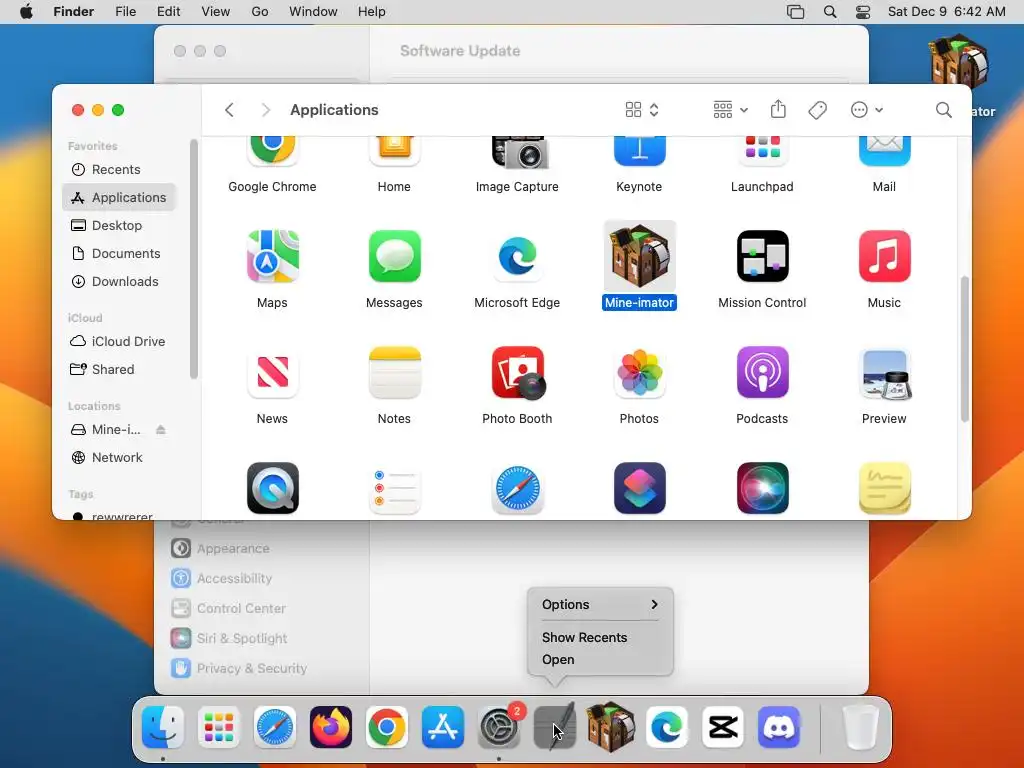Open System Settings in the Dock
1024x768 pixels.
click(x=500, y=727)
